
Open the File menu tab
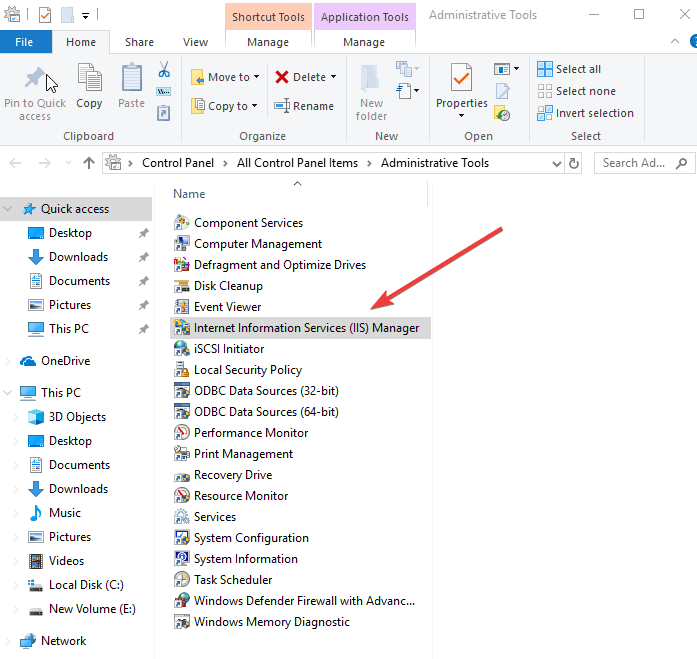pos(25,42)
